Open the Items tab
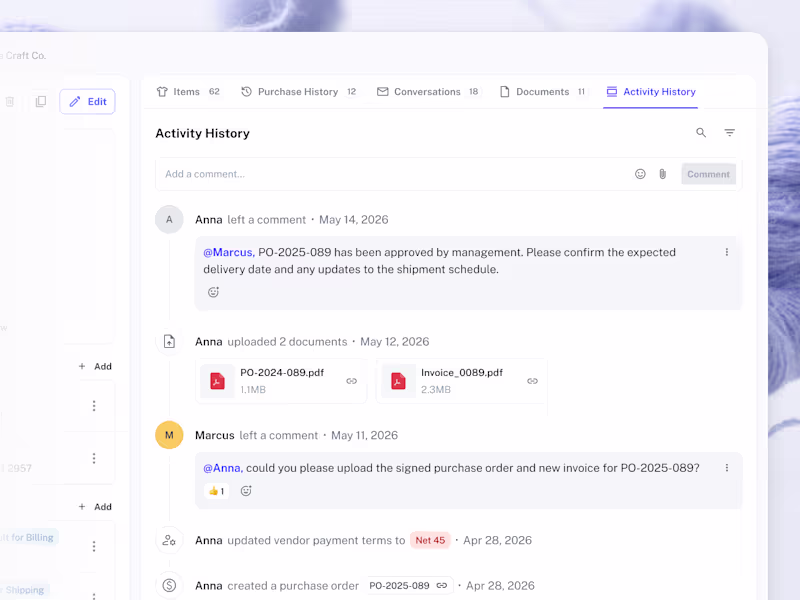 coord(188,92)
